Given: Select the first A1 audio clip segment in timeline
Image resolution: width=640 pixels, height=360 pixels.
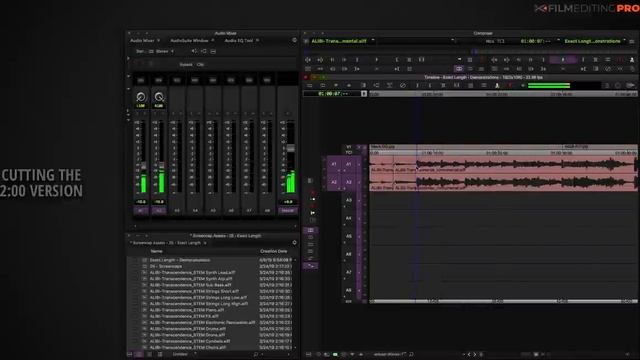Looking at the screenshot, I should (382, 164).
